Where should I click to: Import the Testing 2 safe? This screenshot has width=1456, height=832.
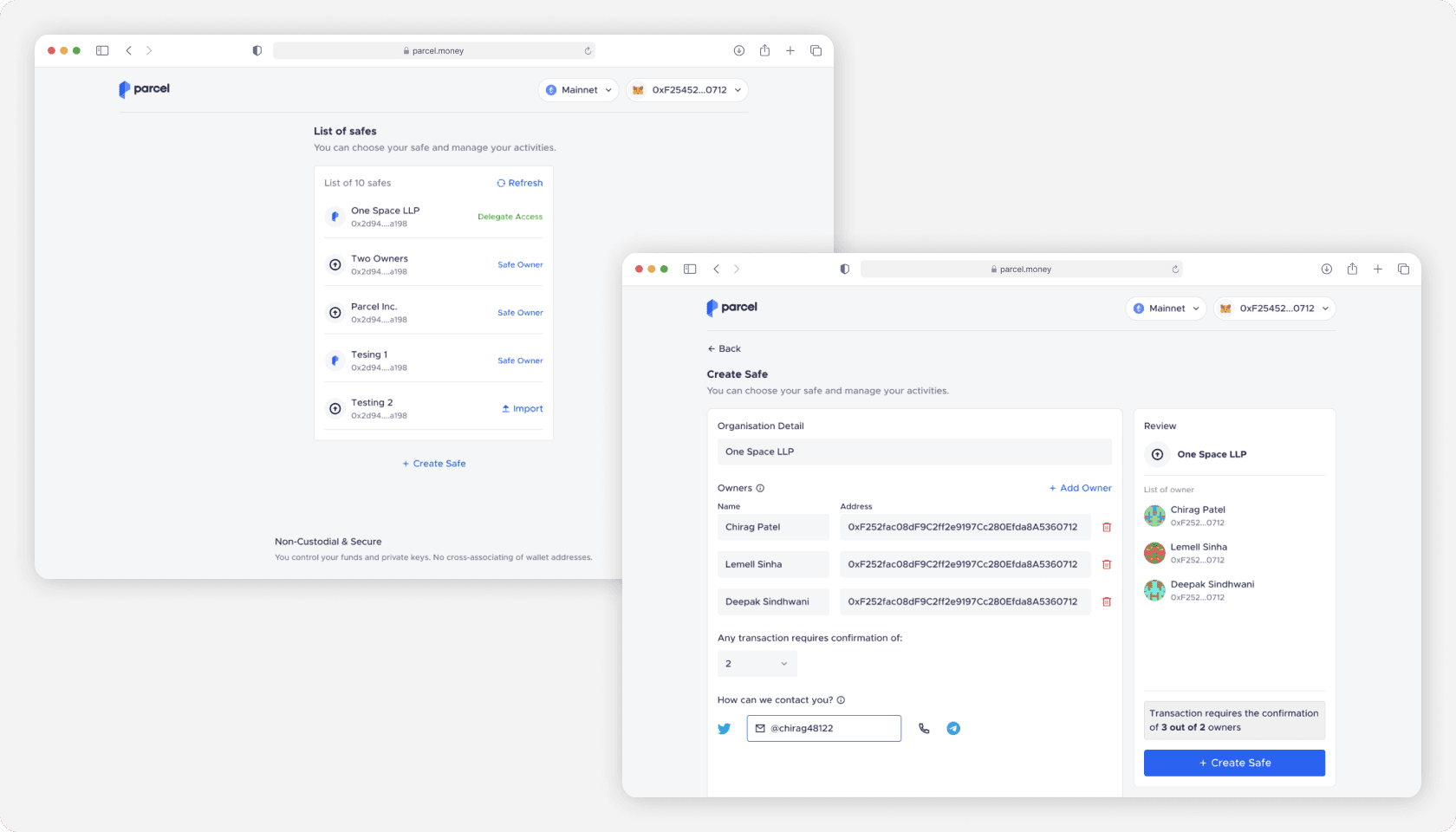coord(523,409)
